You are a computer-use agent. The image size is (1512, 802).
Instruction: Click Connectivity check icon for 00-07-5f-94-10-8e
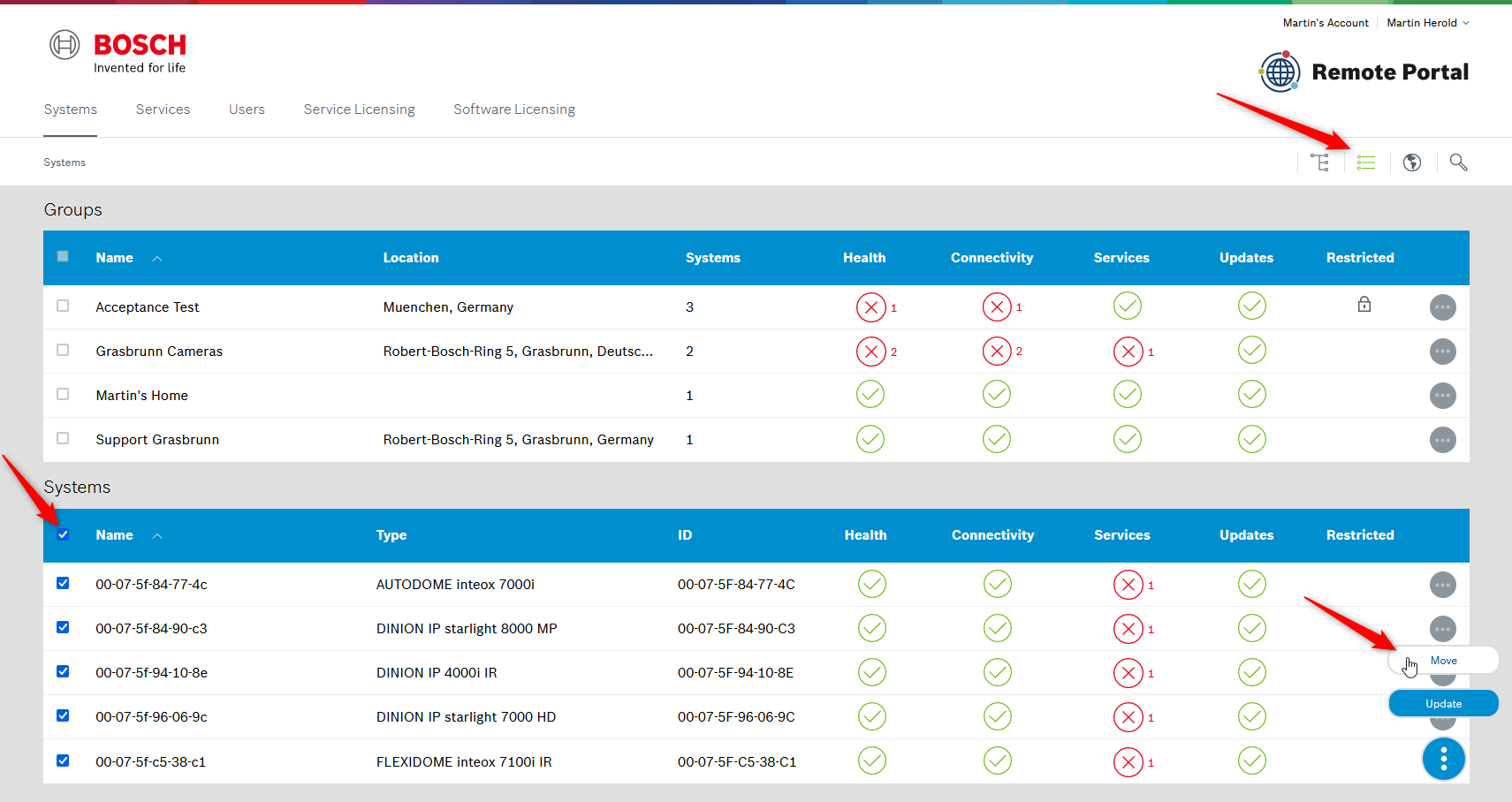[x=998, y=672]
